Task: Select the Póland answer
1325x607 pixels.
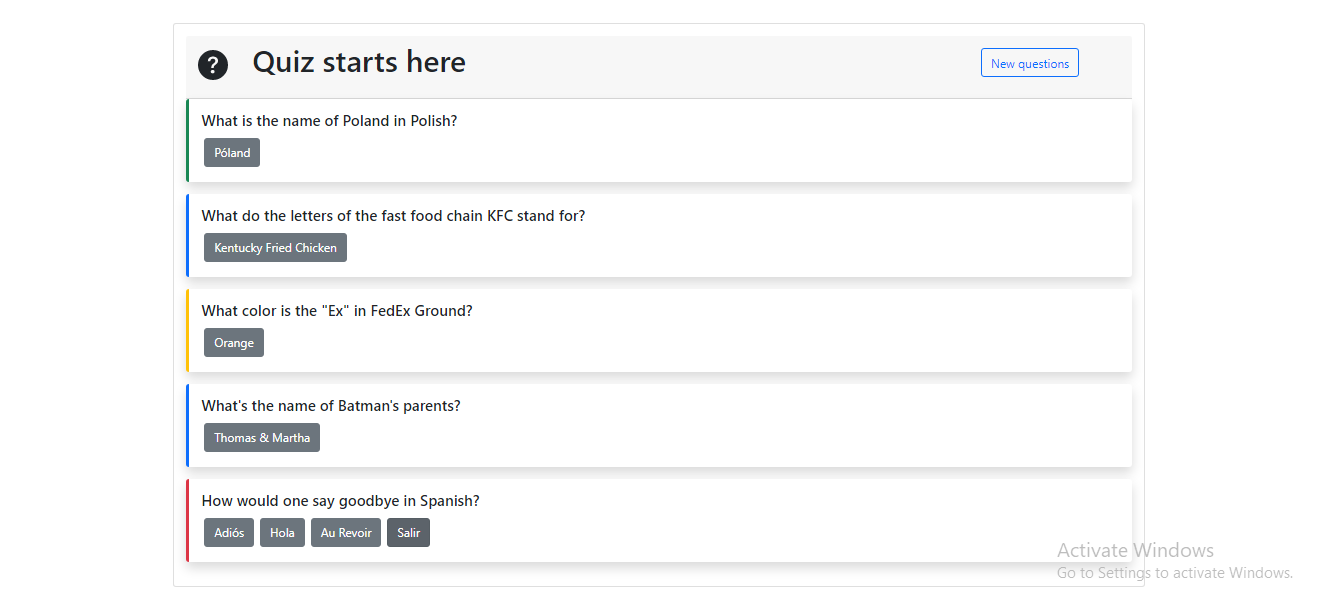Action: coord(232,153)
